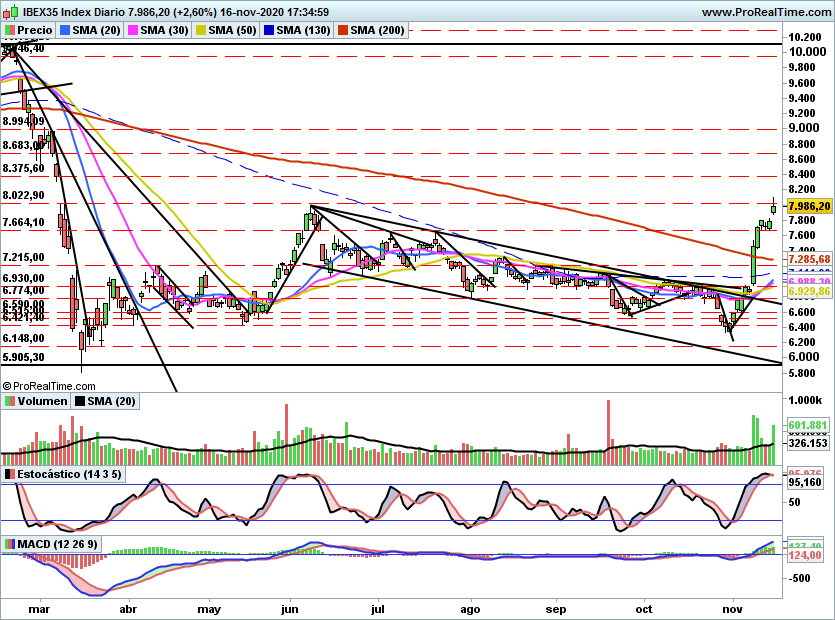The height and width of the screenshot is (620, 835).
Task: Click the 1.000k volume axis label
Action: [x=805, y=400]
